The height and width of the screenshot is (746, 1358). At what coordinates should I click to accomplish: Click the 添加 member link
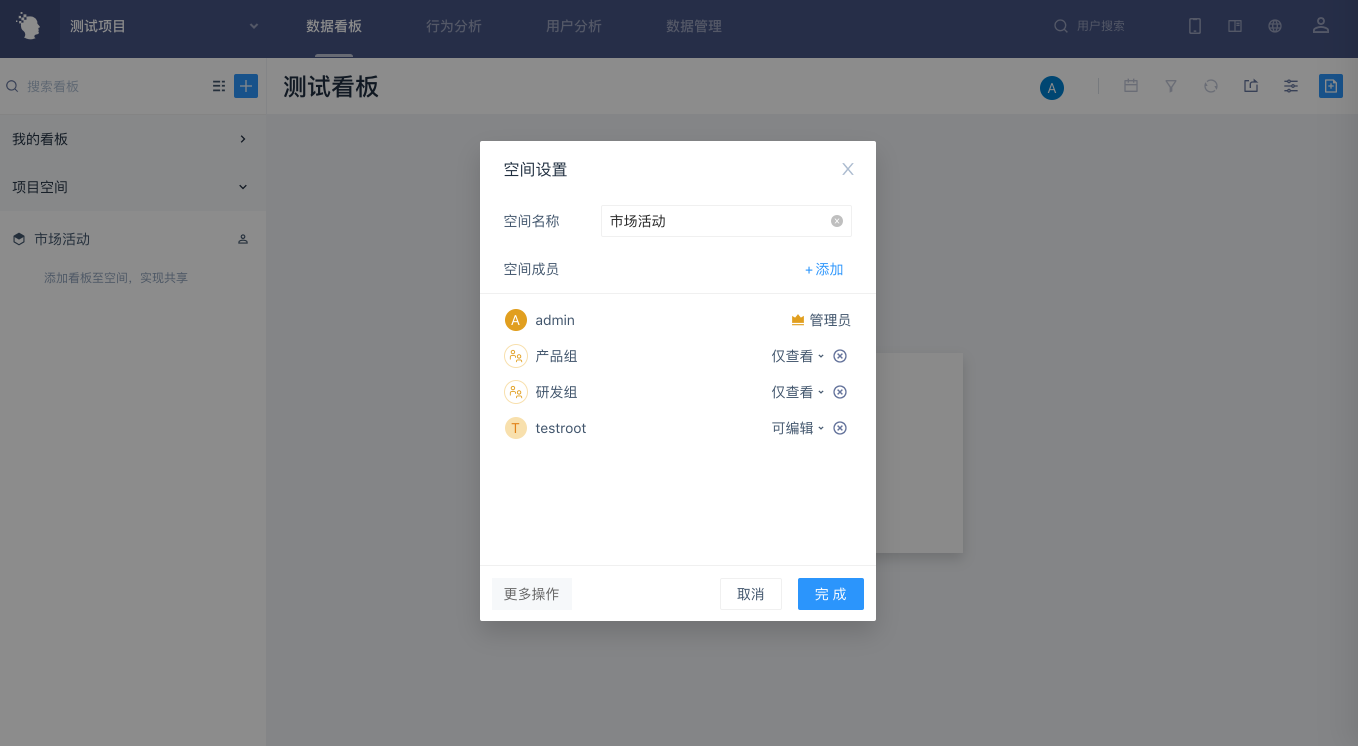(824, 269)
